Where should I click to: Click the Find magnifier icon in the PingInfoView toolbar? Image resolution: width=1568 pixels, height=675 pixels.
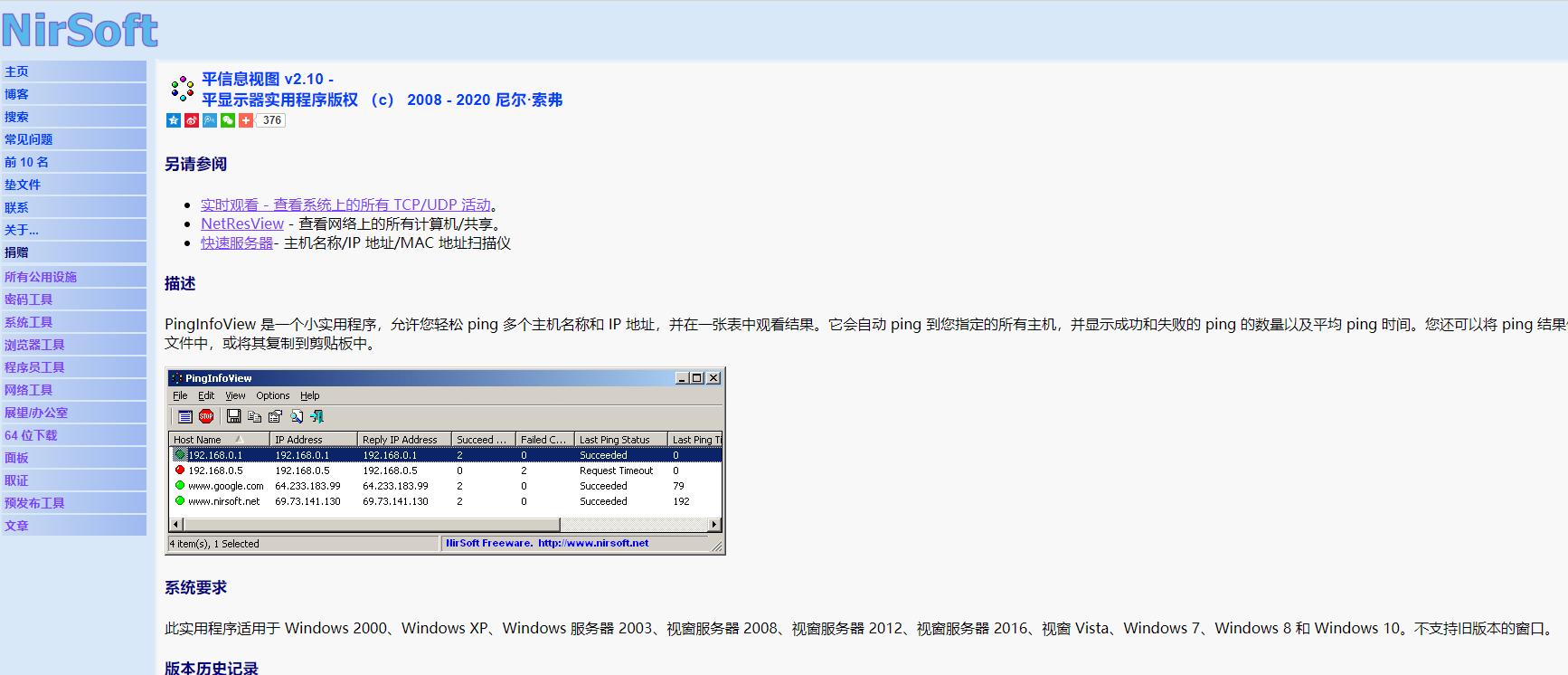click(297, 416)
